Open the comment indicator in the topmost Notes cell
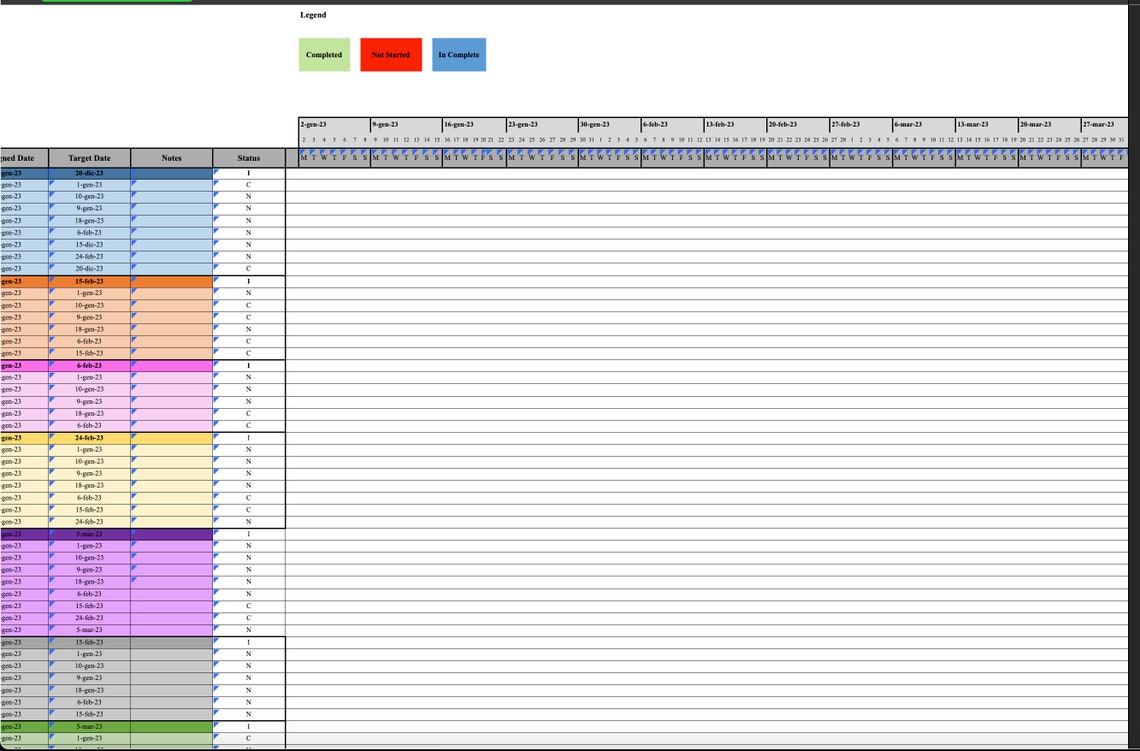This screenshot has width=1140, height=751. coord(136,172)
